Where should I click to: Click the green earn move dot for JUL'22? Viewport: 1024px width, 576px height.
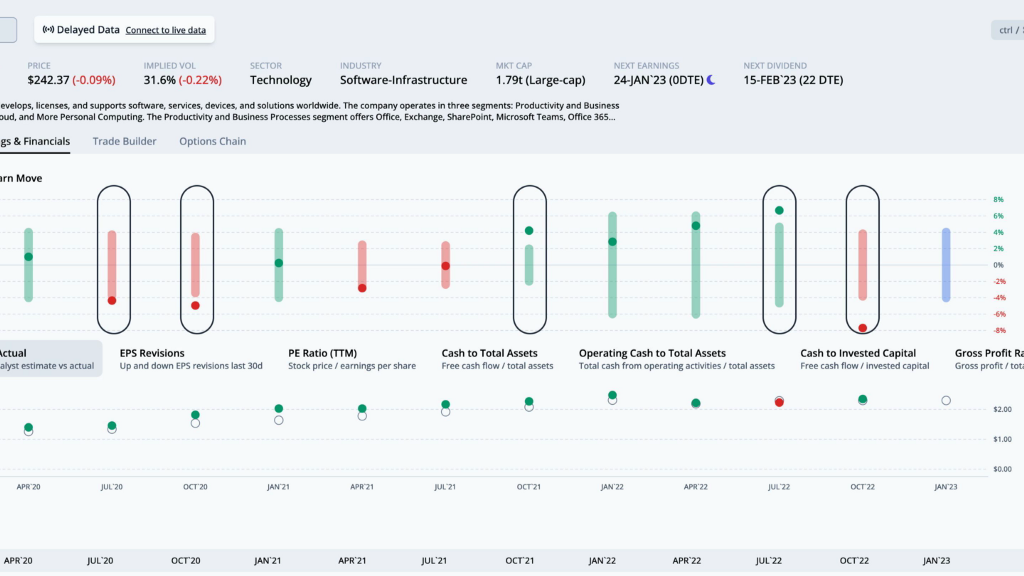click(779, 210)
